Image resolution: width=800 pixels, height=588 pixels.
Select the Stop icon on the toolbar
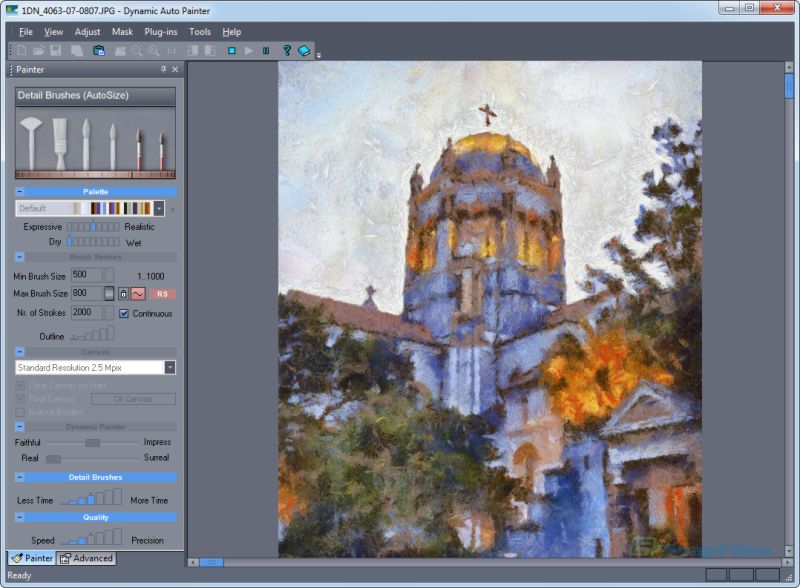(232, 48)
